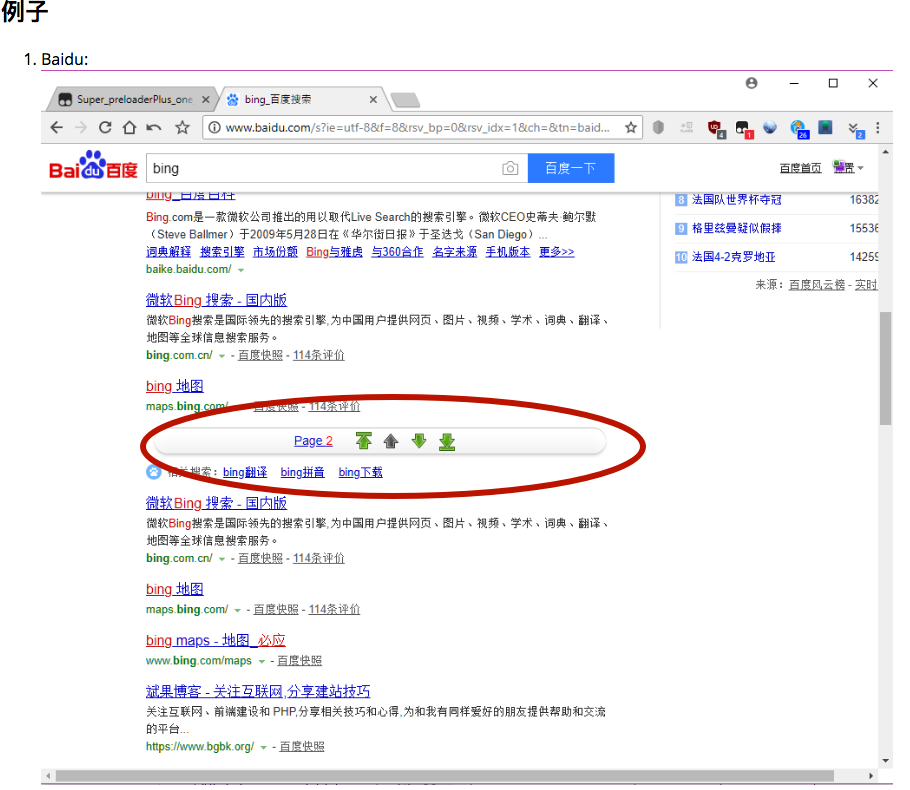Image resolution: width=910 pixels, height=790 pixels.
Task: Click the camera image search icon
Action: click(510, 168)
